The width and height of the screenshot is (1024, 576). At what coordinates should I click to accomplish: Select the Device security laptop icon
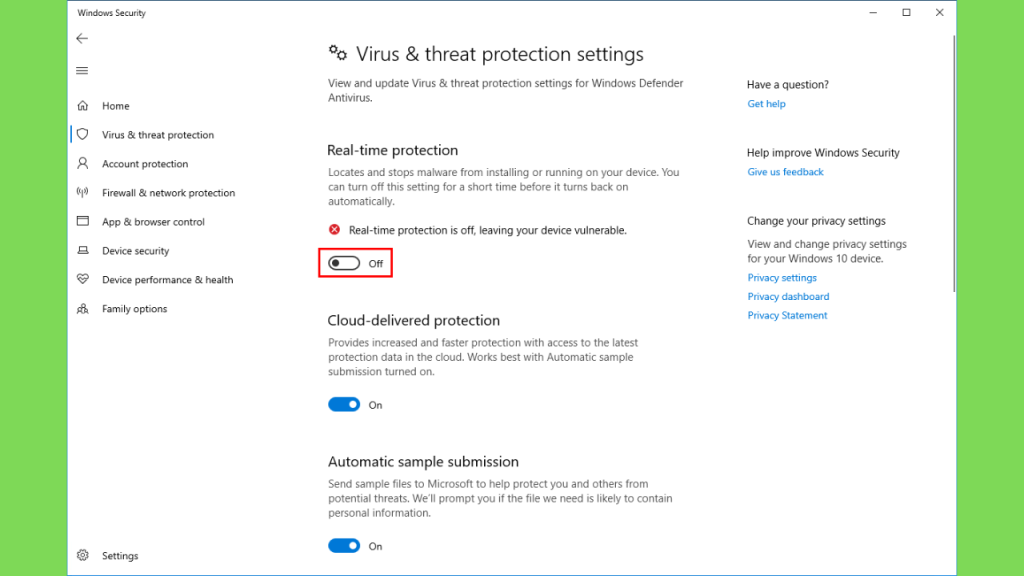tap(82, 250)
